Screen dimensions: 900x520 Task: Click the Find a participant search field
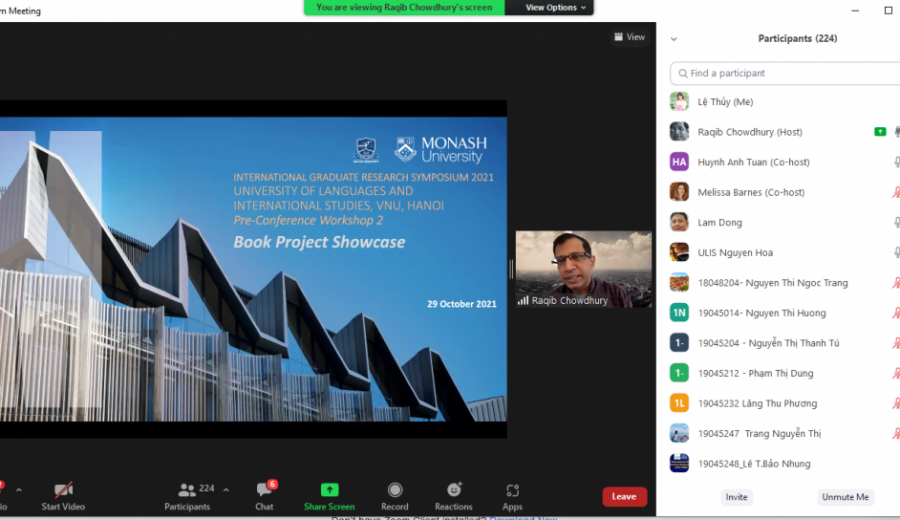(x=785, y=73)
